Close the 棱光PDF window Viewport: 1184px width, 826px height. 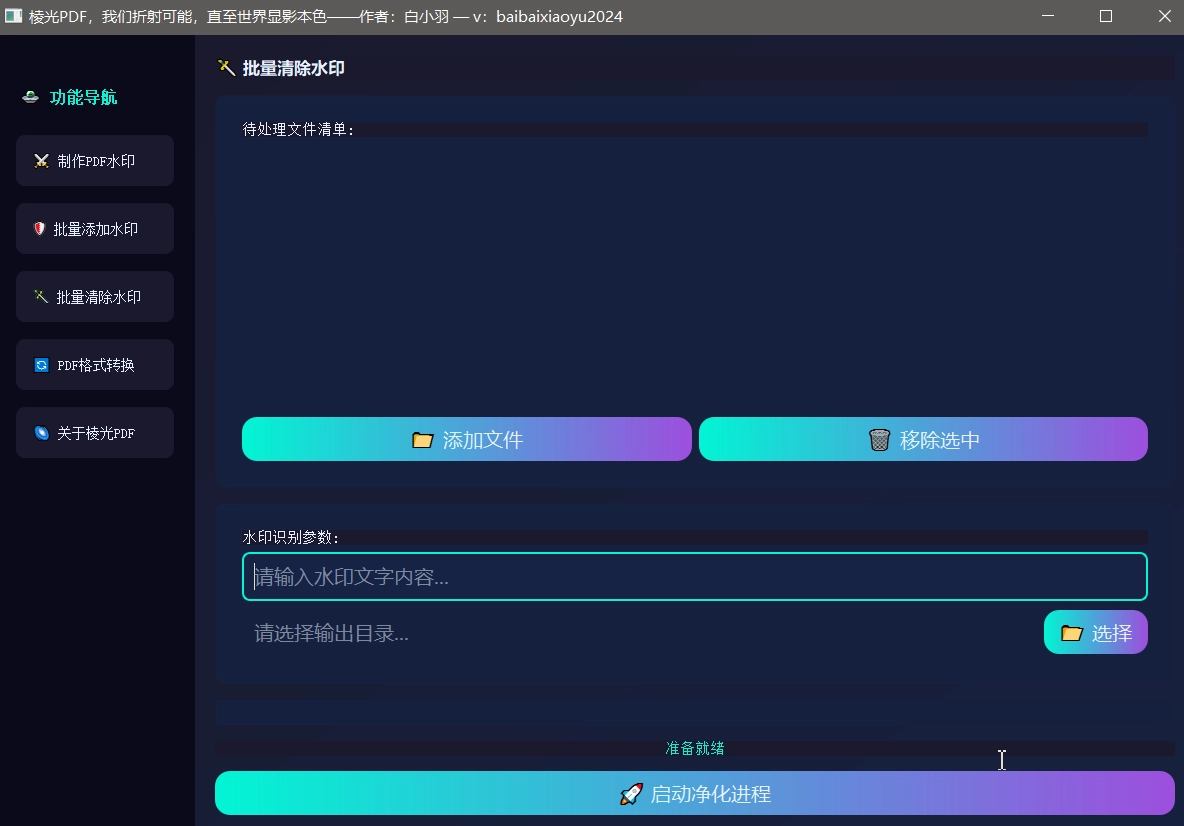(x=1164, y=16)
